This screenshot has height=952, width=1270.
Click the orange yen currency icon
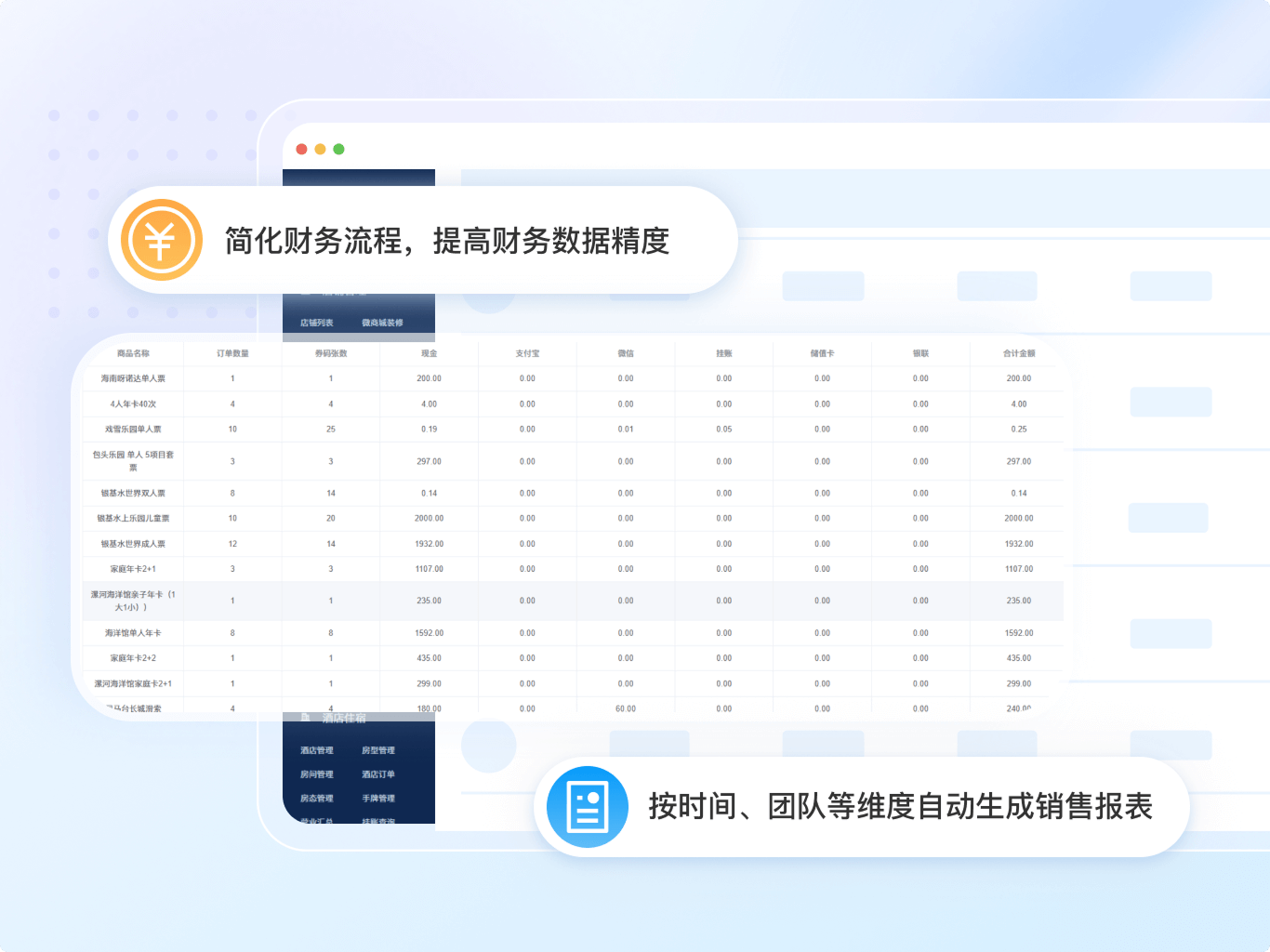[x=161, y=240]
